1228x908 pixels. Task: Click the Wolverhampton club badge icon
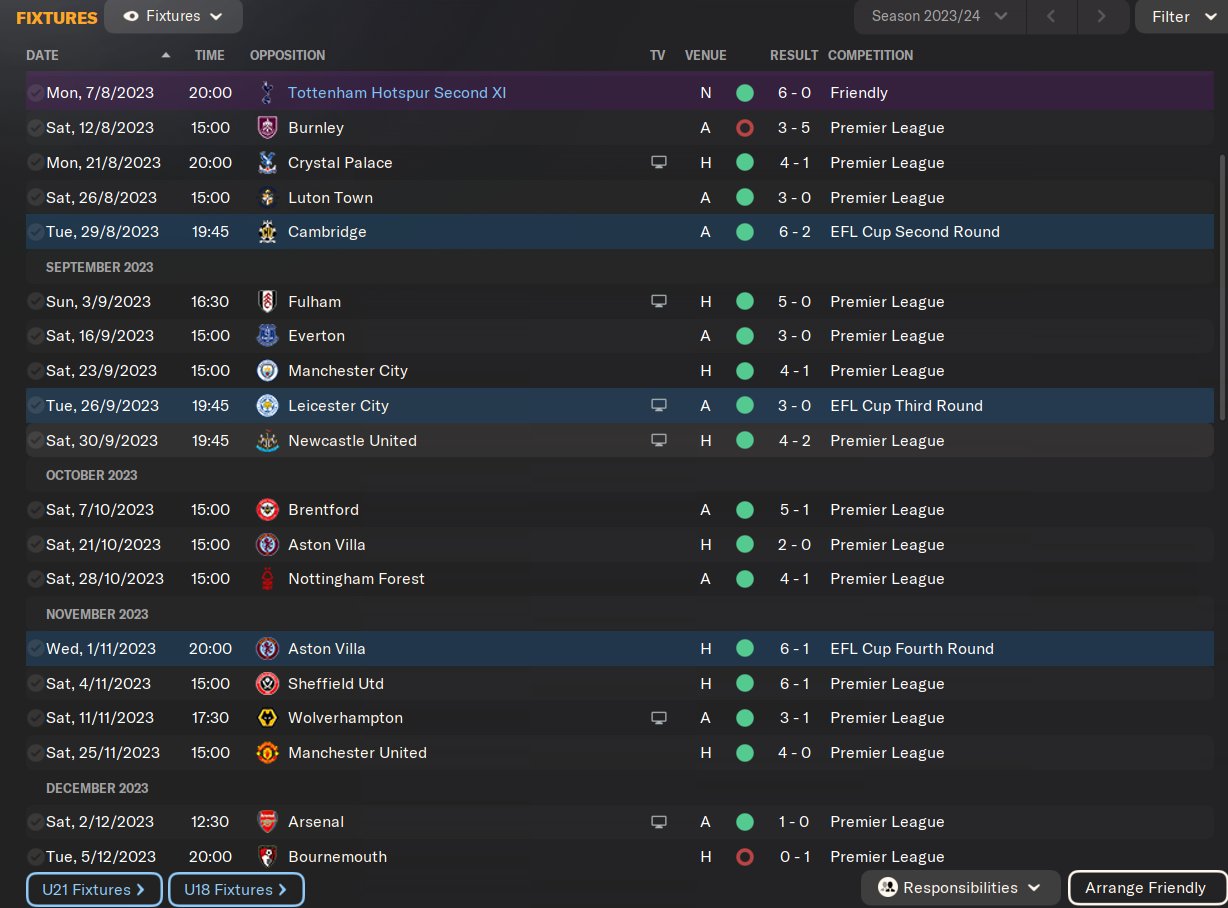266,718
